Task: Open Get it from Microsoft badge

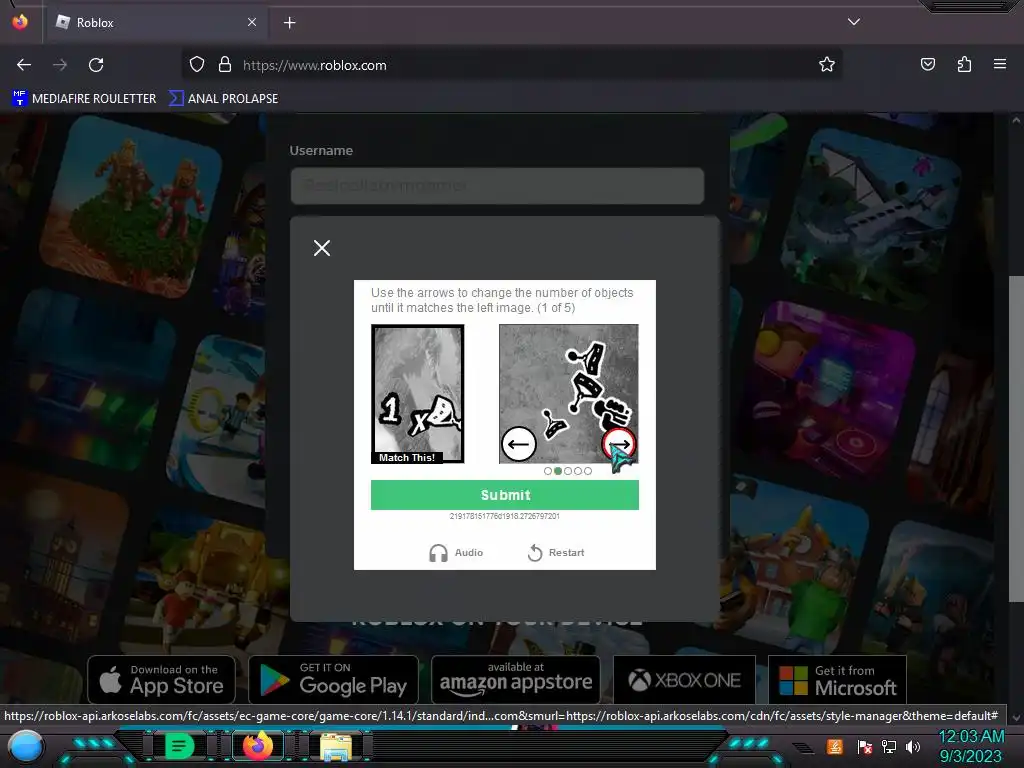Action: (837, 680)
